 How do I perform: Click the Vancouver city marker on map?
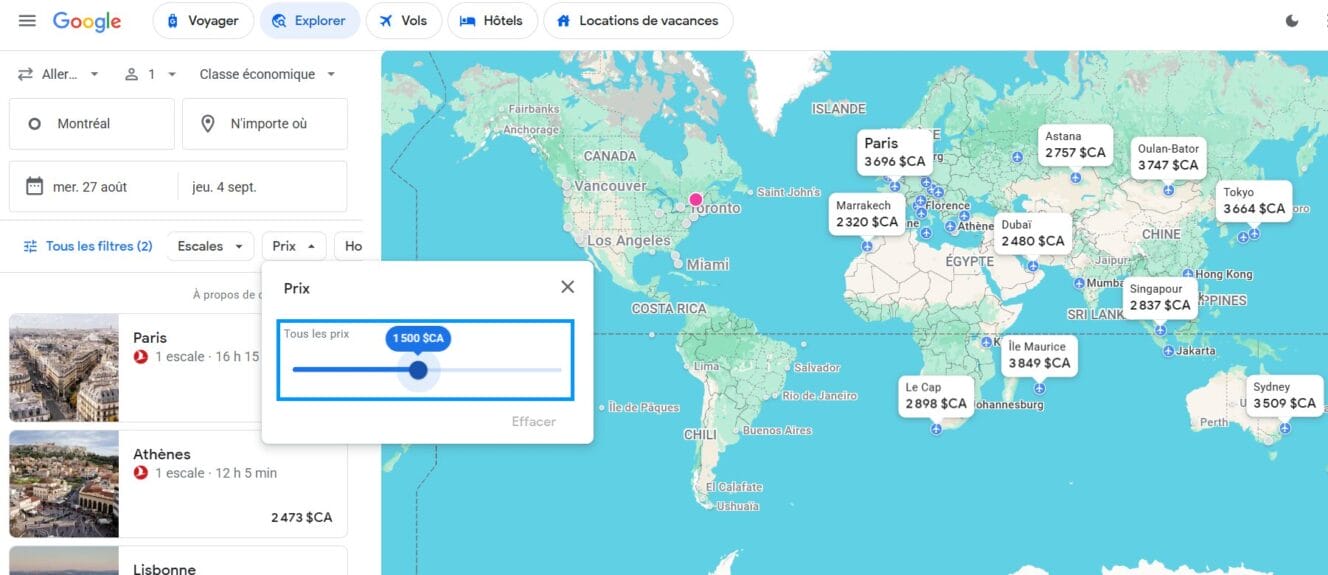[567, 186]
